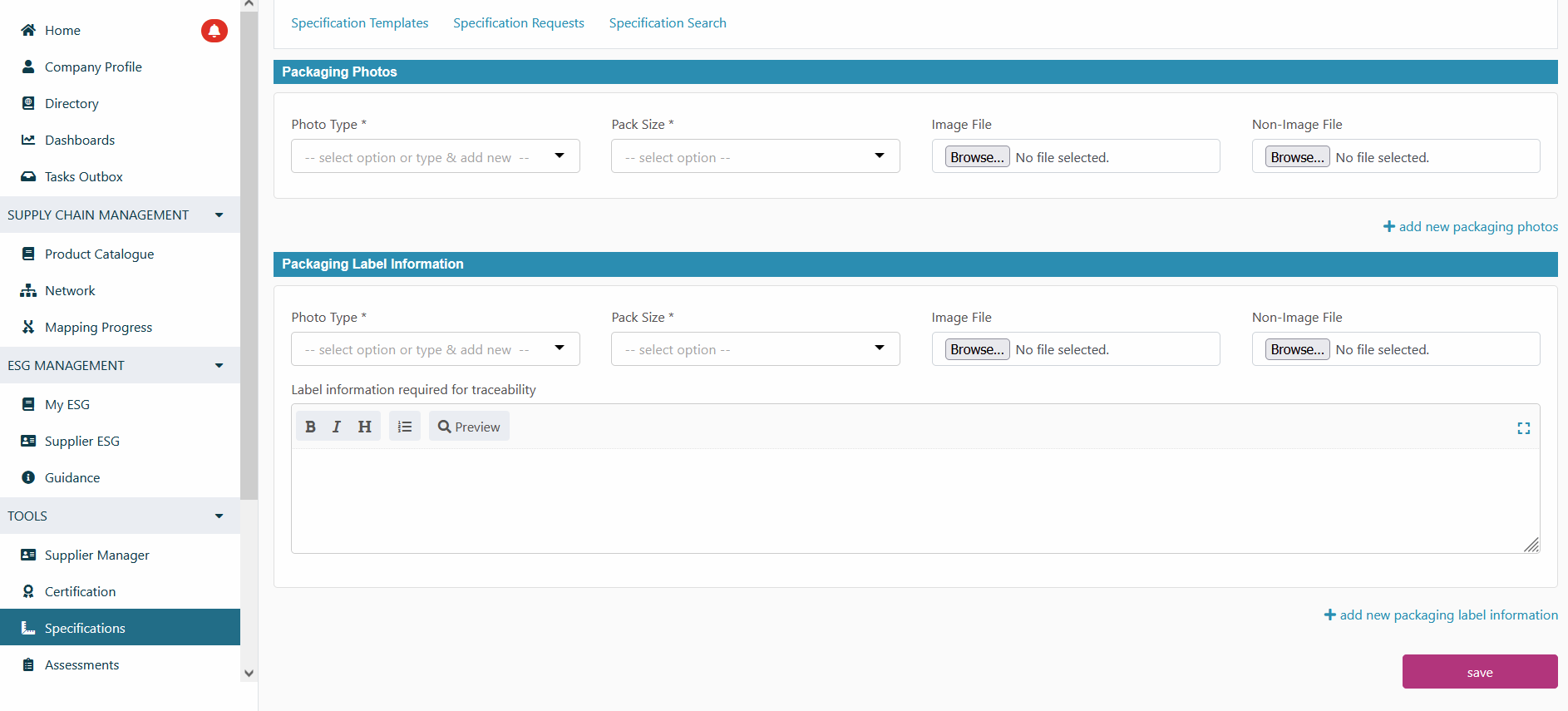Click the red notification bell icon

(x=214, y=31)
